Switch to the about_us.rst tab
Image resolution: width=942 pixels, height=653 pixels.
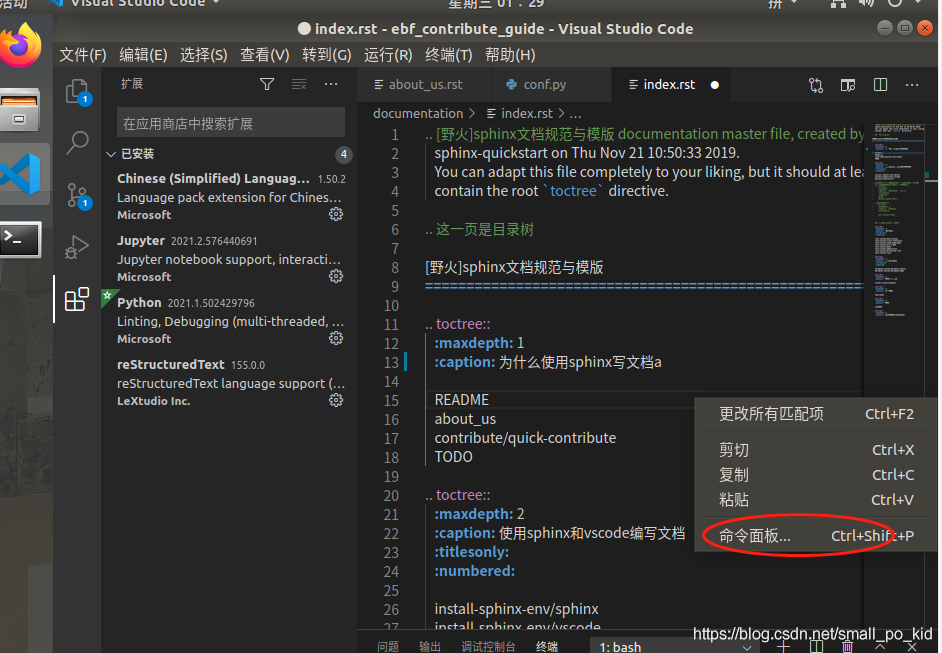pyautogui.click(x=424, y=85)
